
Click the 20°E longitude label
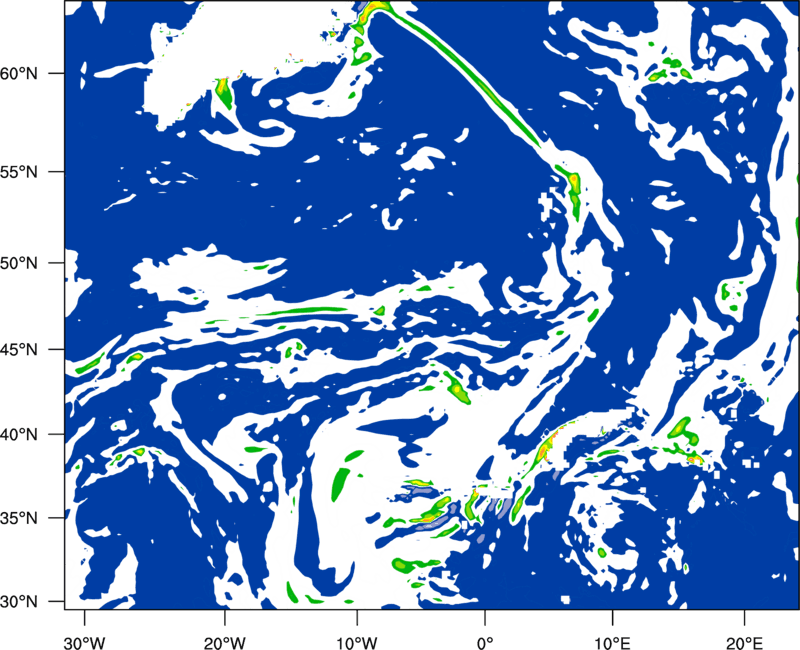pyautogui.click(x=744, y=643)
